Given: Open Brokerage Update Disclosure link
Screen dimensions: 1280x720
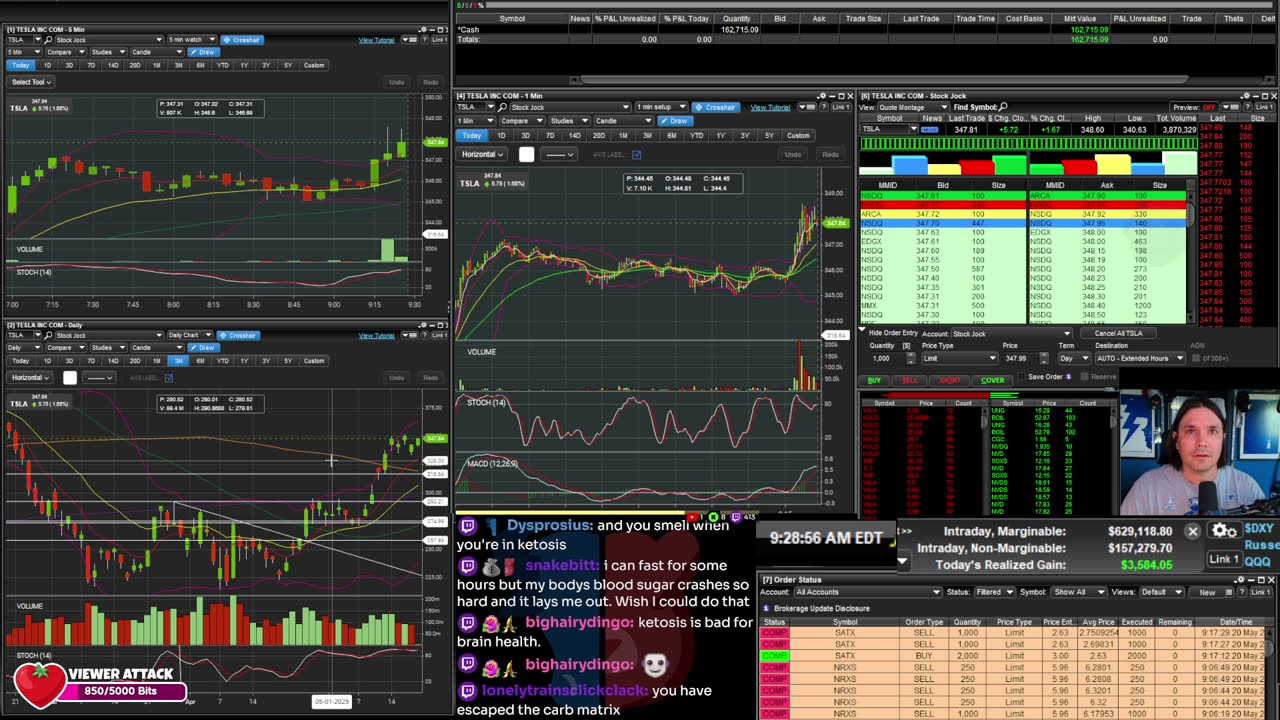Looking at the screenshot, I should coord(822,608).
